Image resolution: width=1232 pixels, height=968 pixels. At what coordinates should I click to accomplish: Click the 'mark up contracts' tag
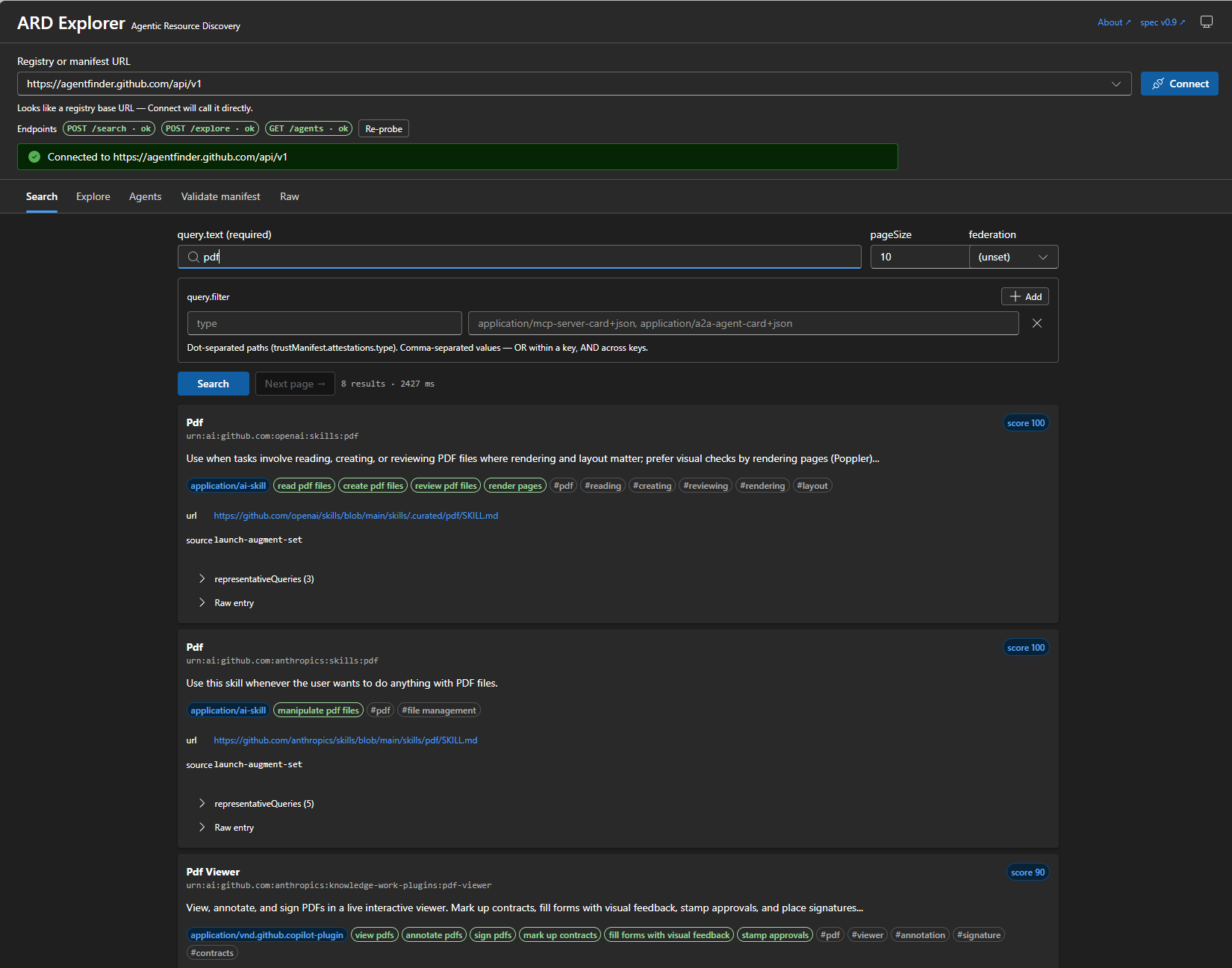tap(560, 935)
